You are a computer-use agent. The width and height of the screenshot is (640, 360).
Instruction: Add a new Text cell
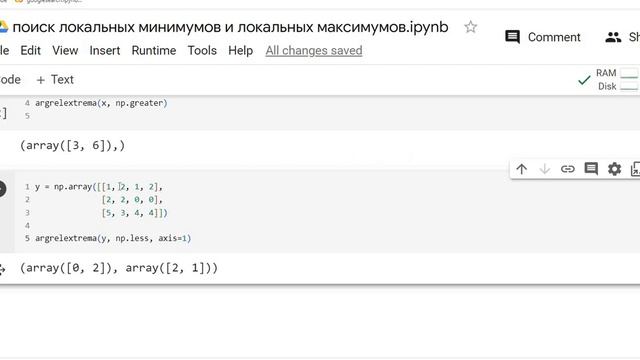coord(55,80)
